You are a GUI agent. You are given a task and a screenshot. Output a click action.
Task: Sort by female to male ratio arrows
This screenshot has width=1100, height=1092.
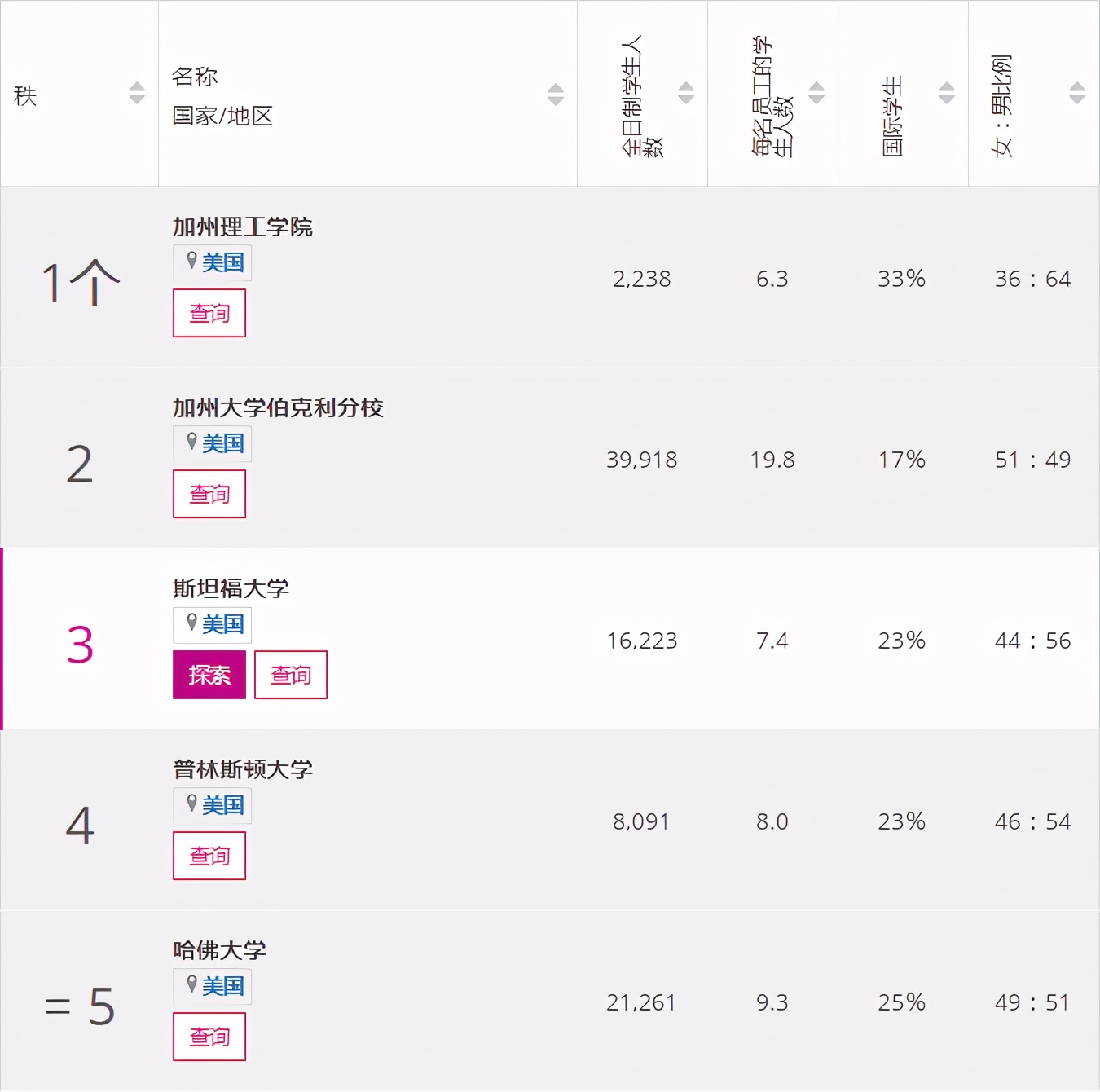[x=1077, y=94]
